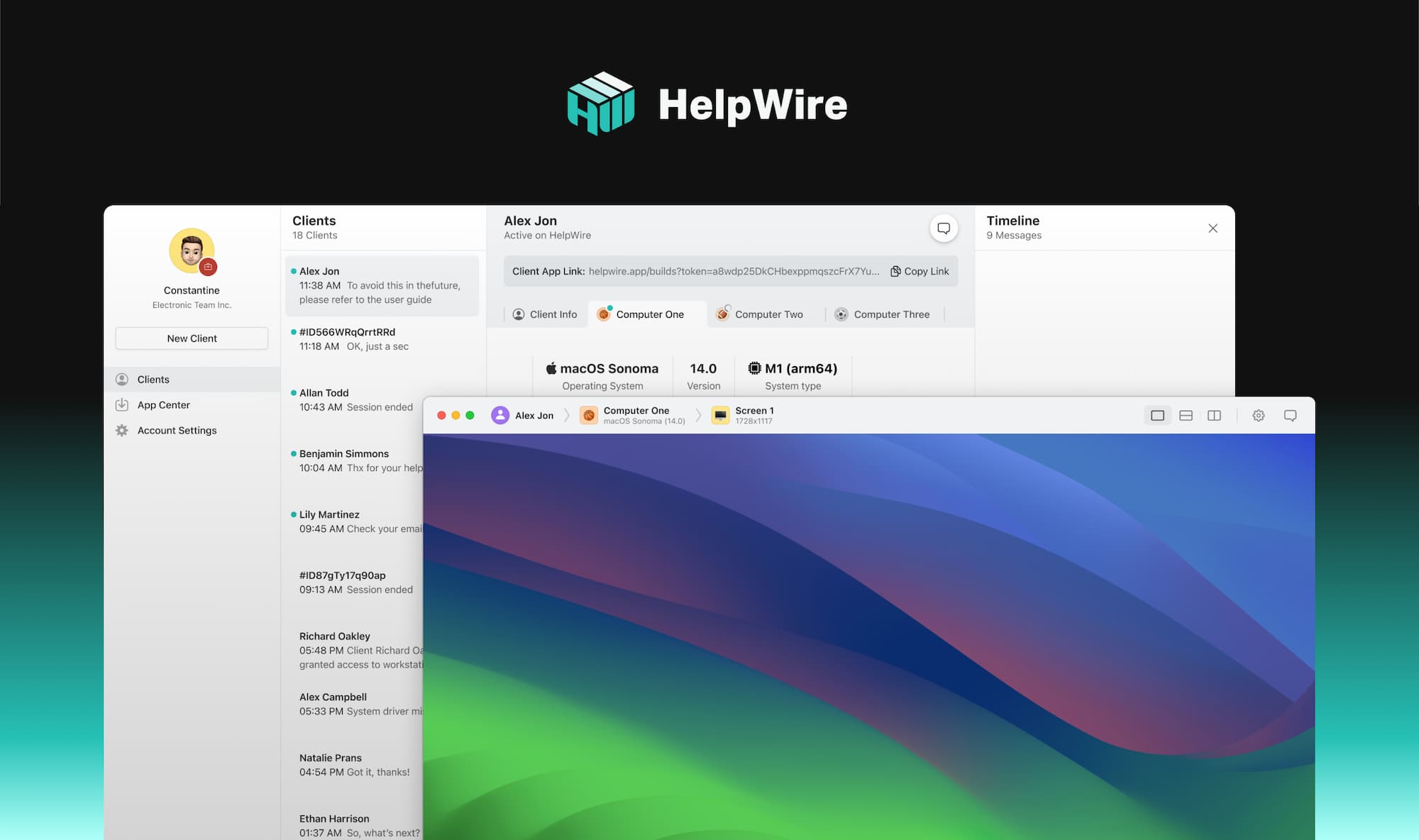1419x840 pixels.
Task: Click the Computer Two tab icon
Action: [x=722, y=314]
